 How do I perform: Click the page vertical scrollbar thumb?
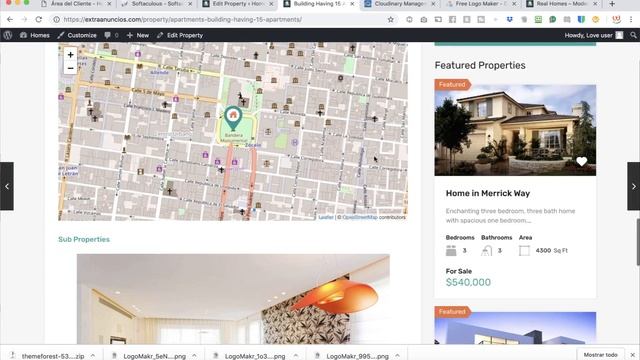point(638,242)
